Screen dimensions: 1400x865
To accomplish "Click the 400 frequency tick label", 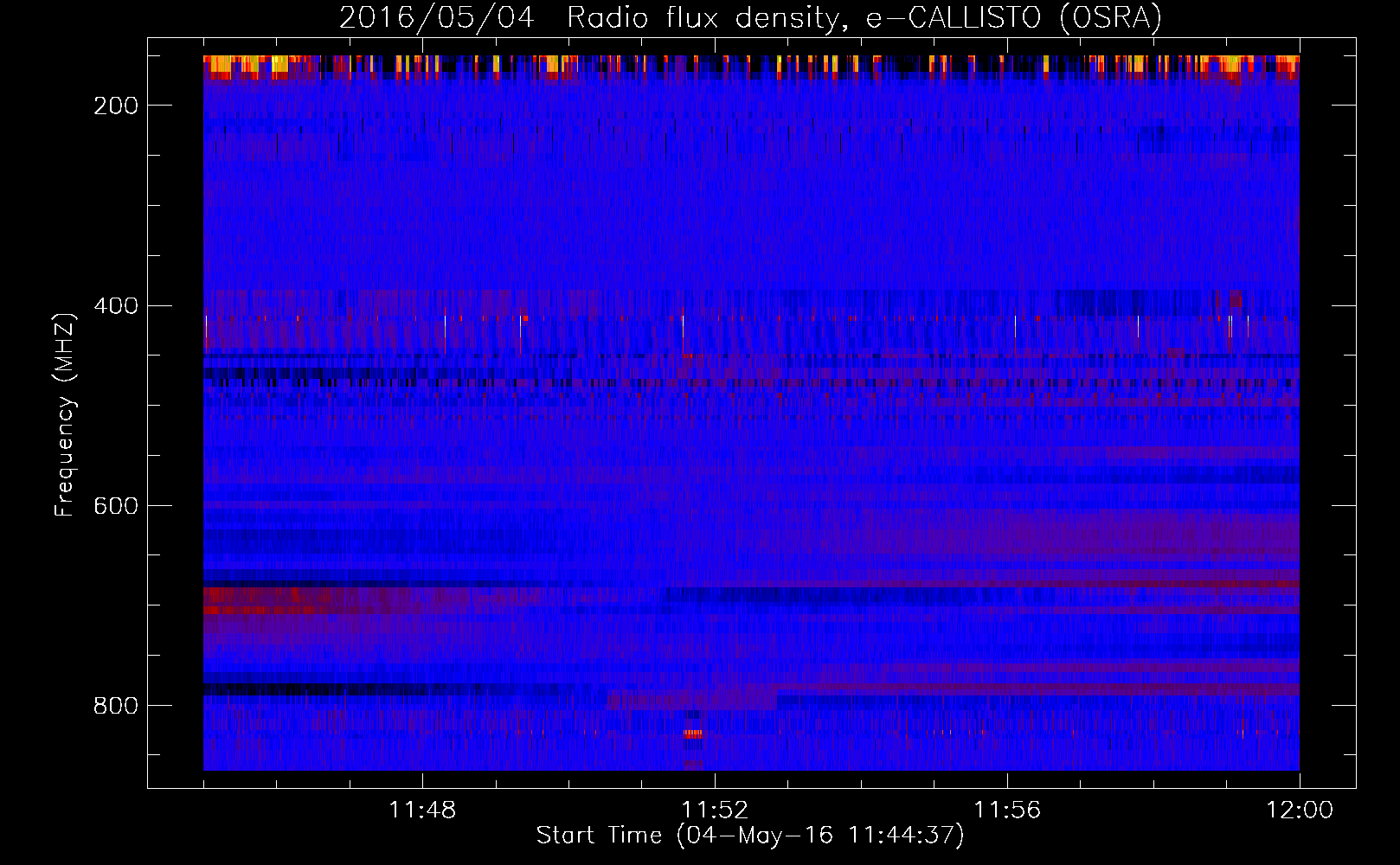I will pos(116,306).
